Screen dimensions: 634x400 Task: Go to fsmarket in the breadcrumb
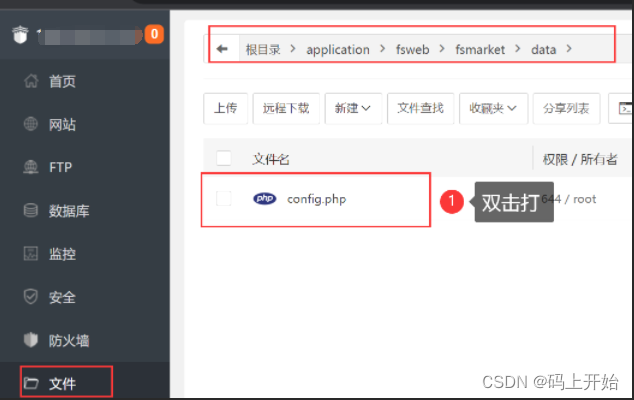tap(480, 49)
